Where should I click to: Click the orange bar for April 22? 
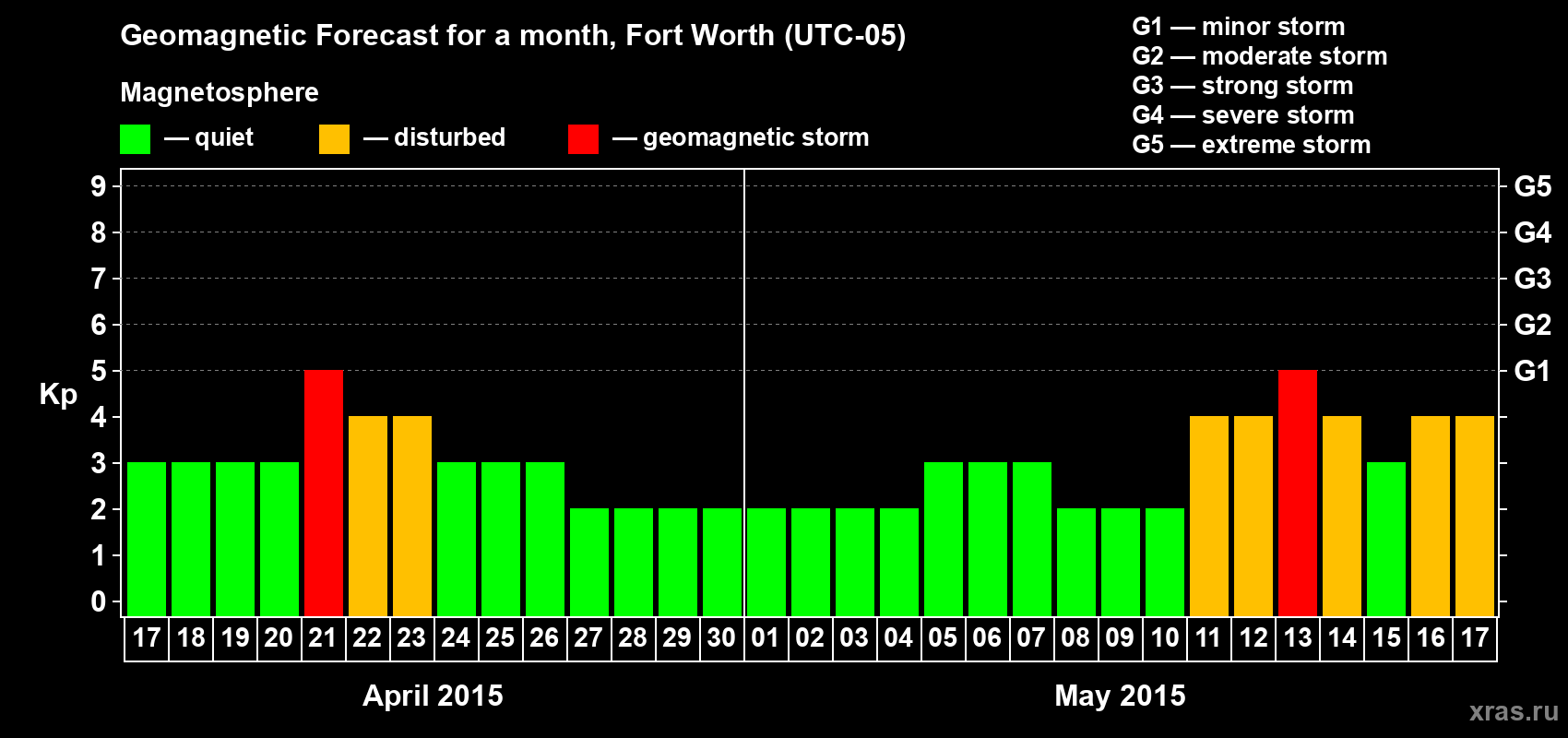click(368, 516)
